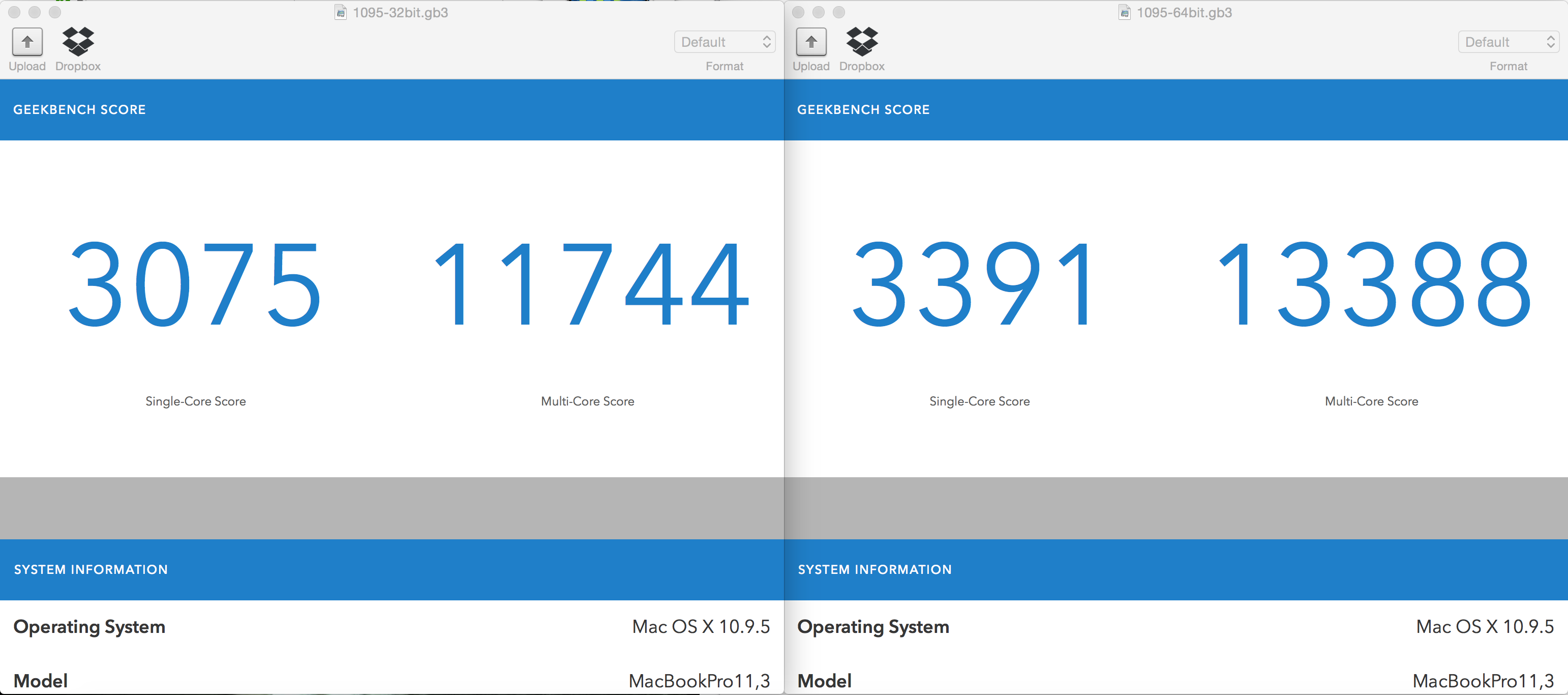Viewport: 1568px width, 695px height.
Task: Click single-core score 3075
Action: click(195, 284)
